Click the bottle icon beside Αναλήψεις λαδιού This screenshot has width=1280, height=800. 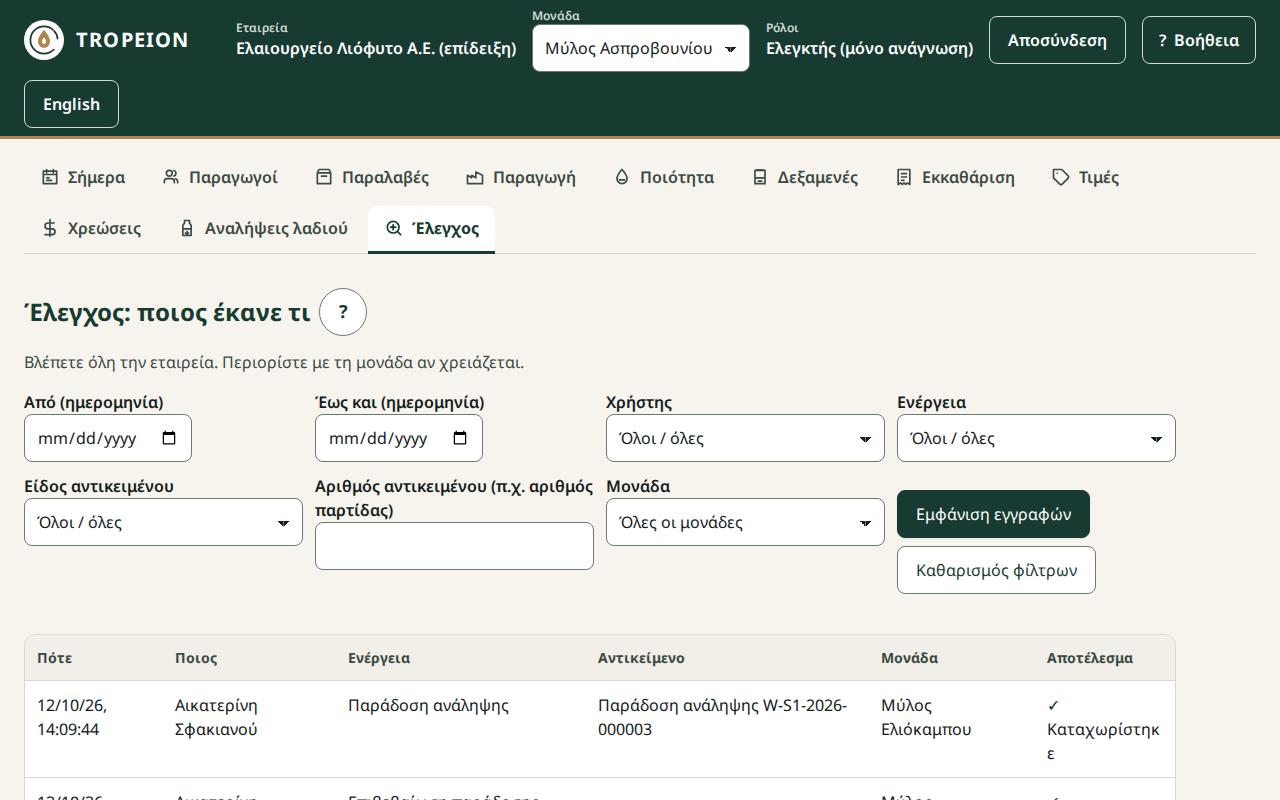[x=187, y=228]
